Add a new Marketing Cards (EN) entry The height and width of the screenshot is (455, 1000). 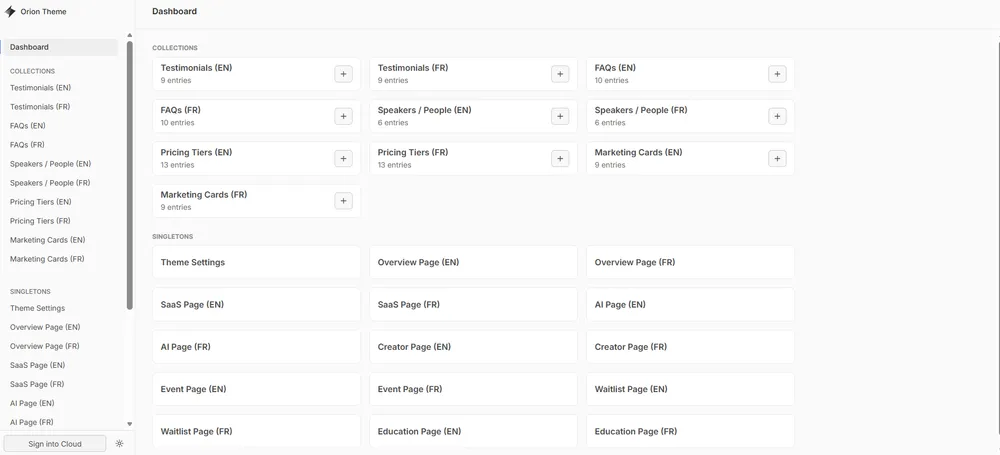pyautogui.click(x=777, y=158)
